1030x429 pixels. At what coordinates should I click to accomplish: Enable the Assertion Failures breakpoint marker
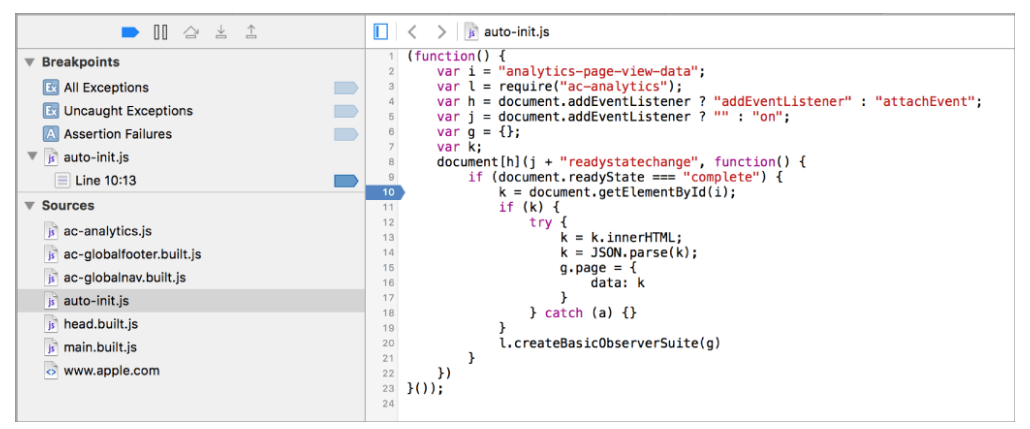(346, 134)
